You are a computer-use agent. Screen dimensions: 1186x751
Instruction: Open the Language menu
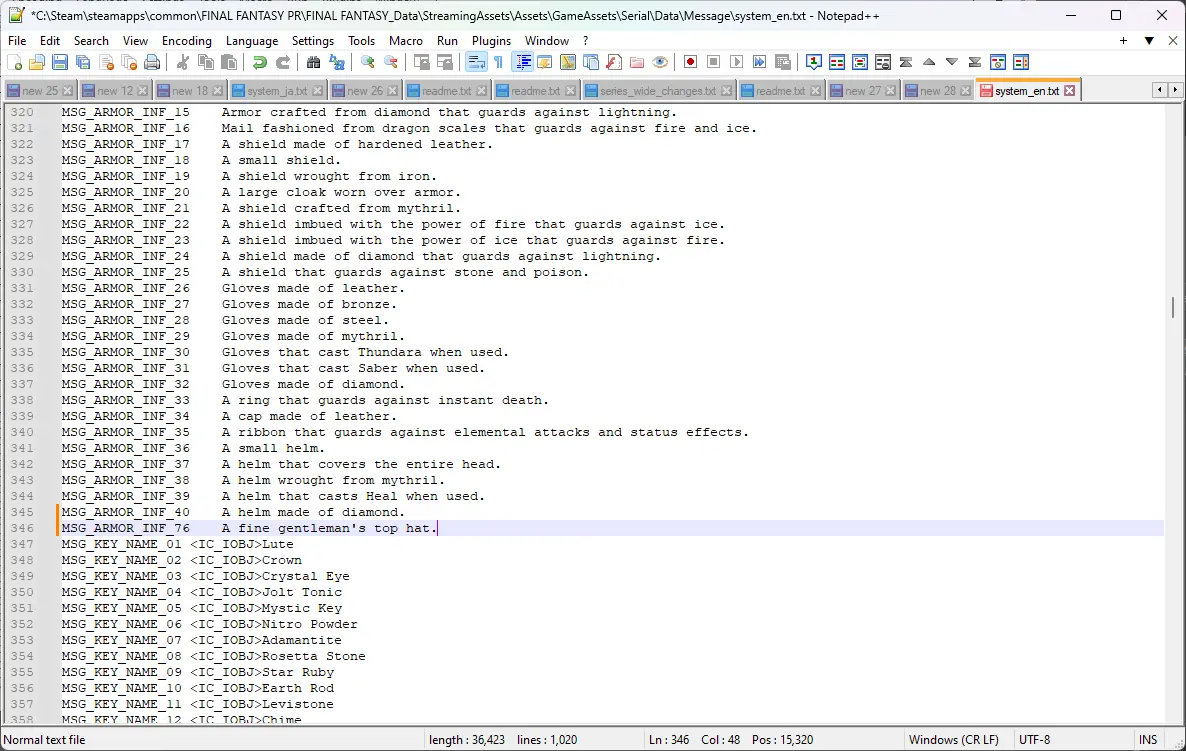[x=252, y=41]
